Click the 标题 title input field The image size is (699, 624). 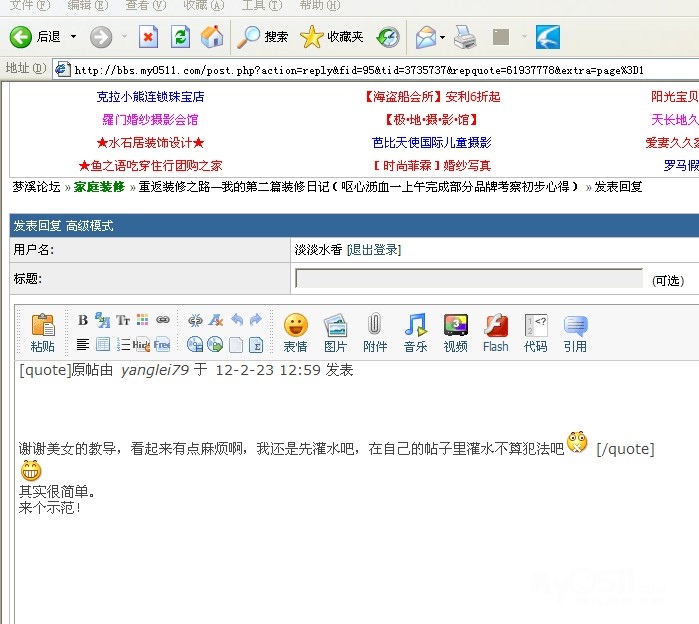click(469, 279)
